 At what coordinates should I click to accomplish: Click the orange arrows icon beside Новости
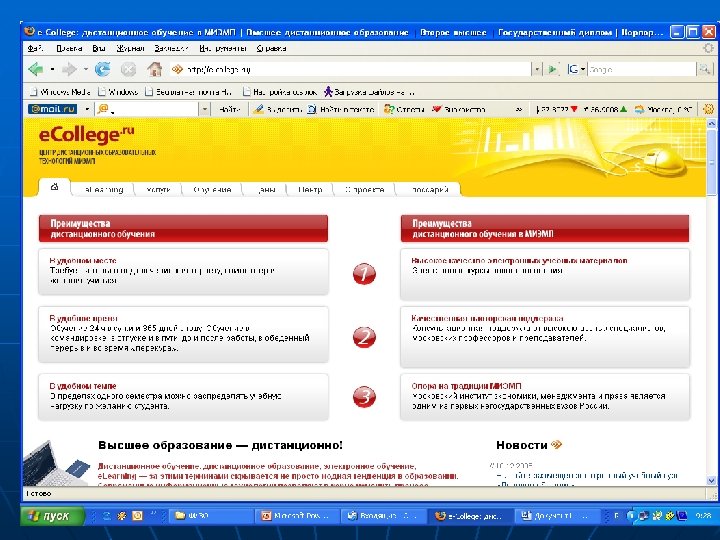tap(557, 444)
